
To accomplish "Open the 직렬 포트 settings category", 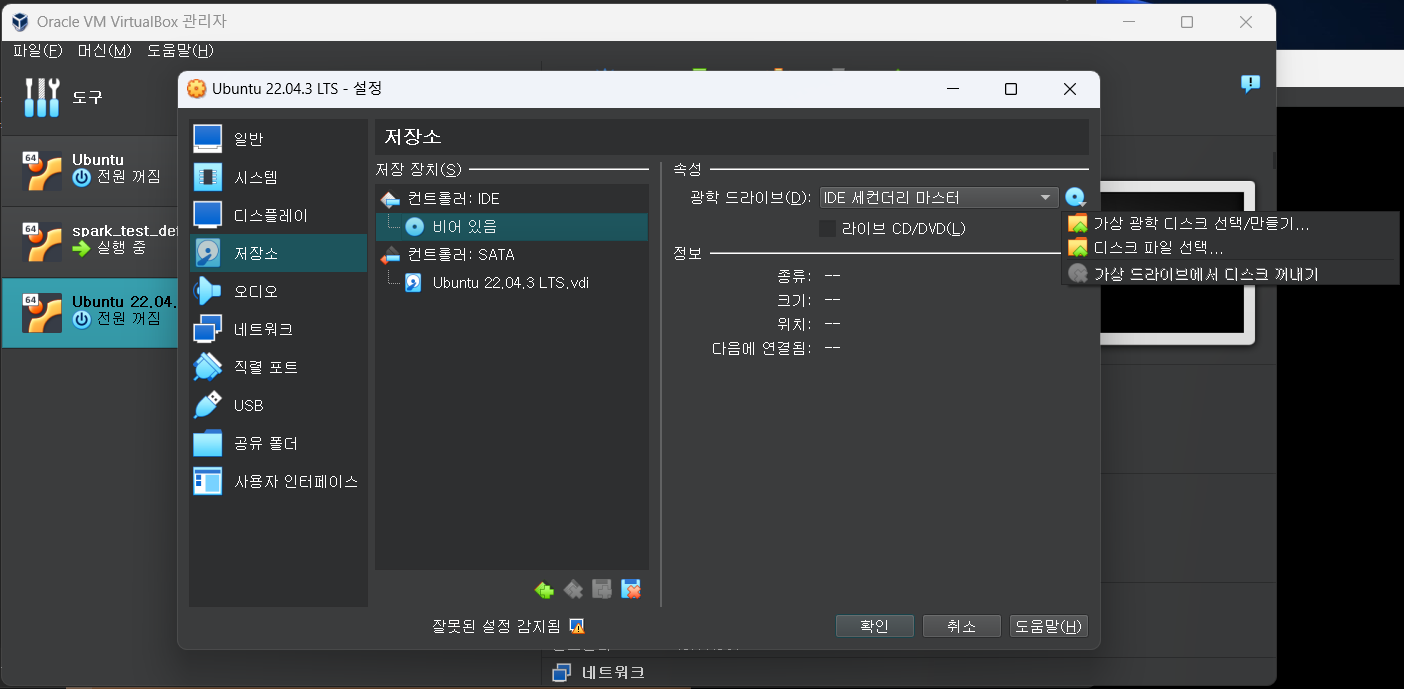I will click(x=278, y=367).
